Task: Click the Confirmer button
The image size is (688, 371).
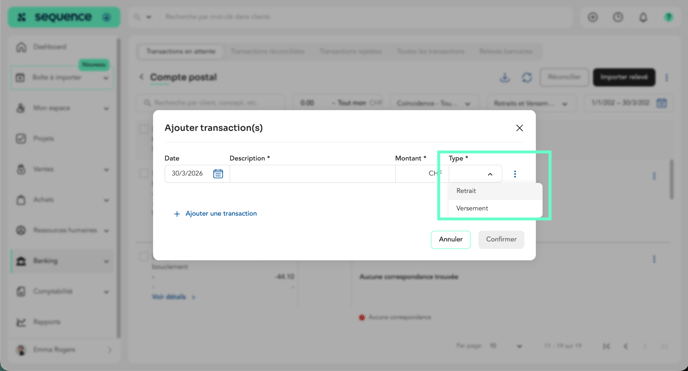Action: coord(501,239)
